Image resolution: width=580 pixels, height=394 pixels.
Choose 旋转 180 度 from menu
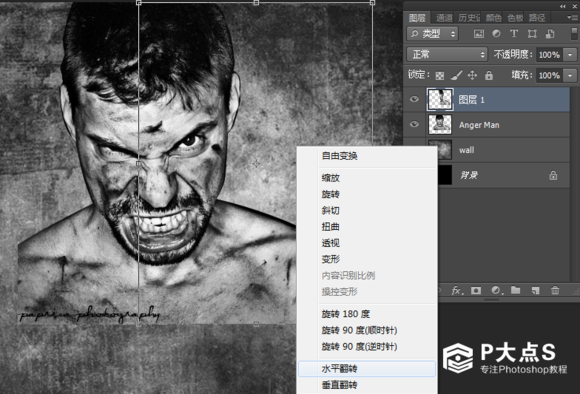click(367, 314)
